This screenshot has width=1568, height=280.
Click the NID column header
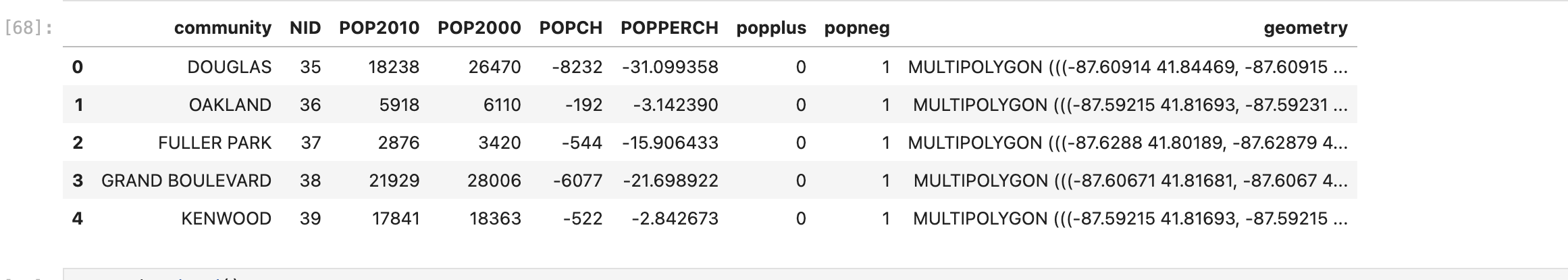click(305, 28)
